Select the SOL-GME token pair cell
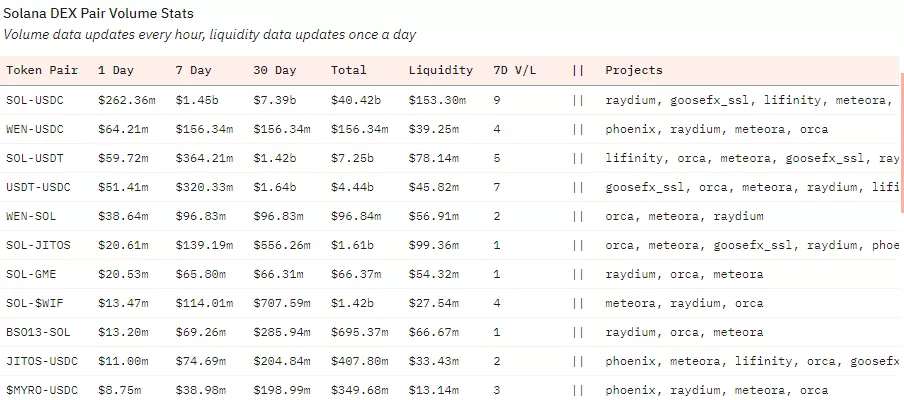The width and height of the screenshot is (904, 400). tap(32, 274)
